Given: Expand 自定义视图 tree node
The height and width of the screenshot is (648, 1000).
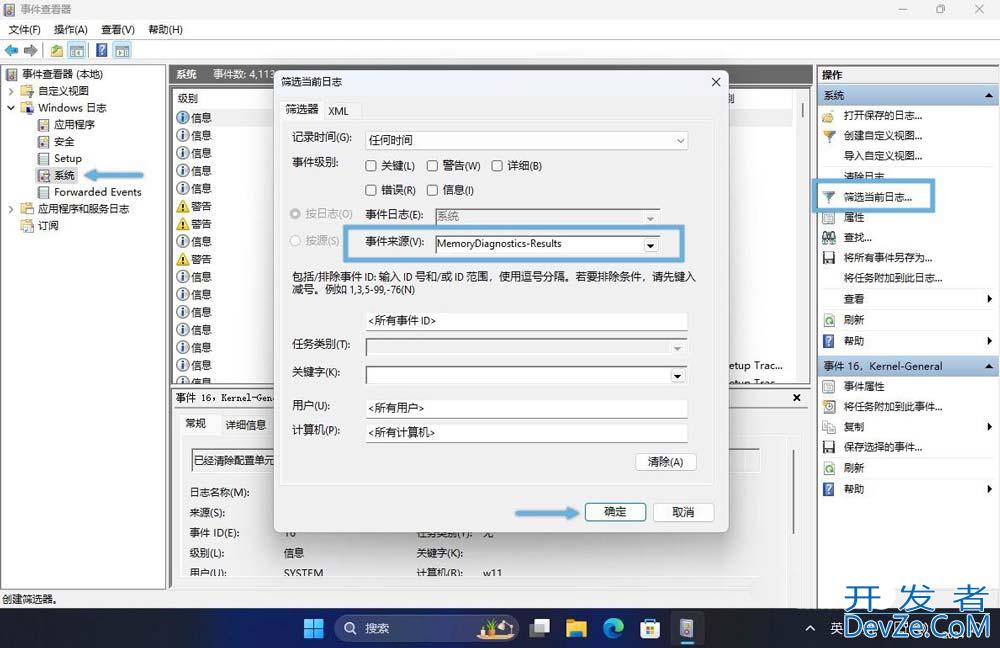Looking at the screenshot, I should coord(10,91).
